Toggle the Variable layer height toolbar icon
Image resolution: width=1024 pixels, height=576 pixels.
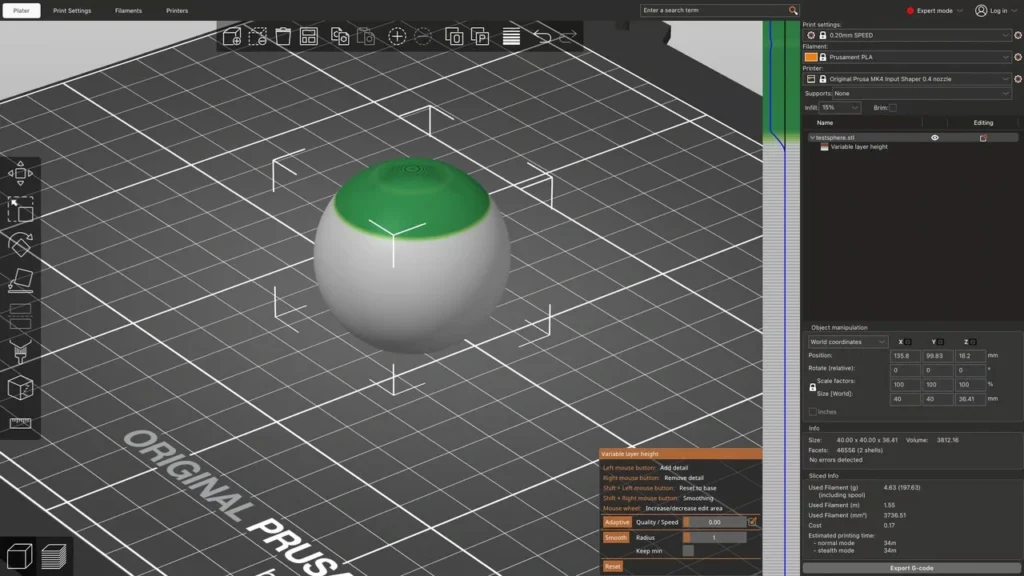(511, 37)
